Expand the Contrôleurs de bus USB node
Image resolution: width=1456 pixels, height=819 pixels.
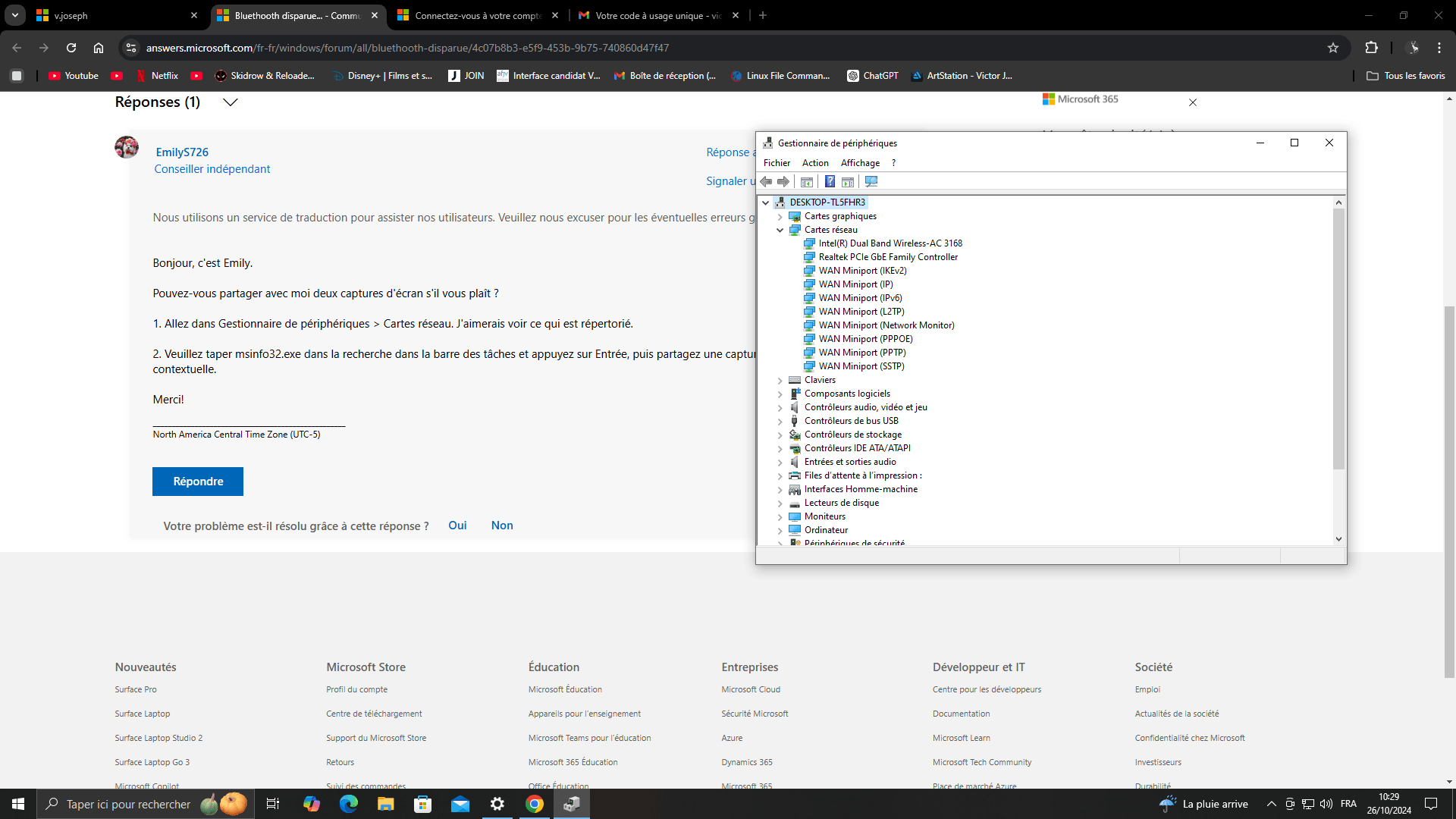780,421
